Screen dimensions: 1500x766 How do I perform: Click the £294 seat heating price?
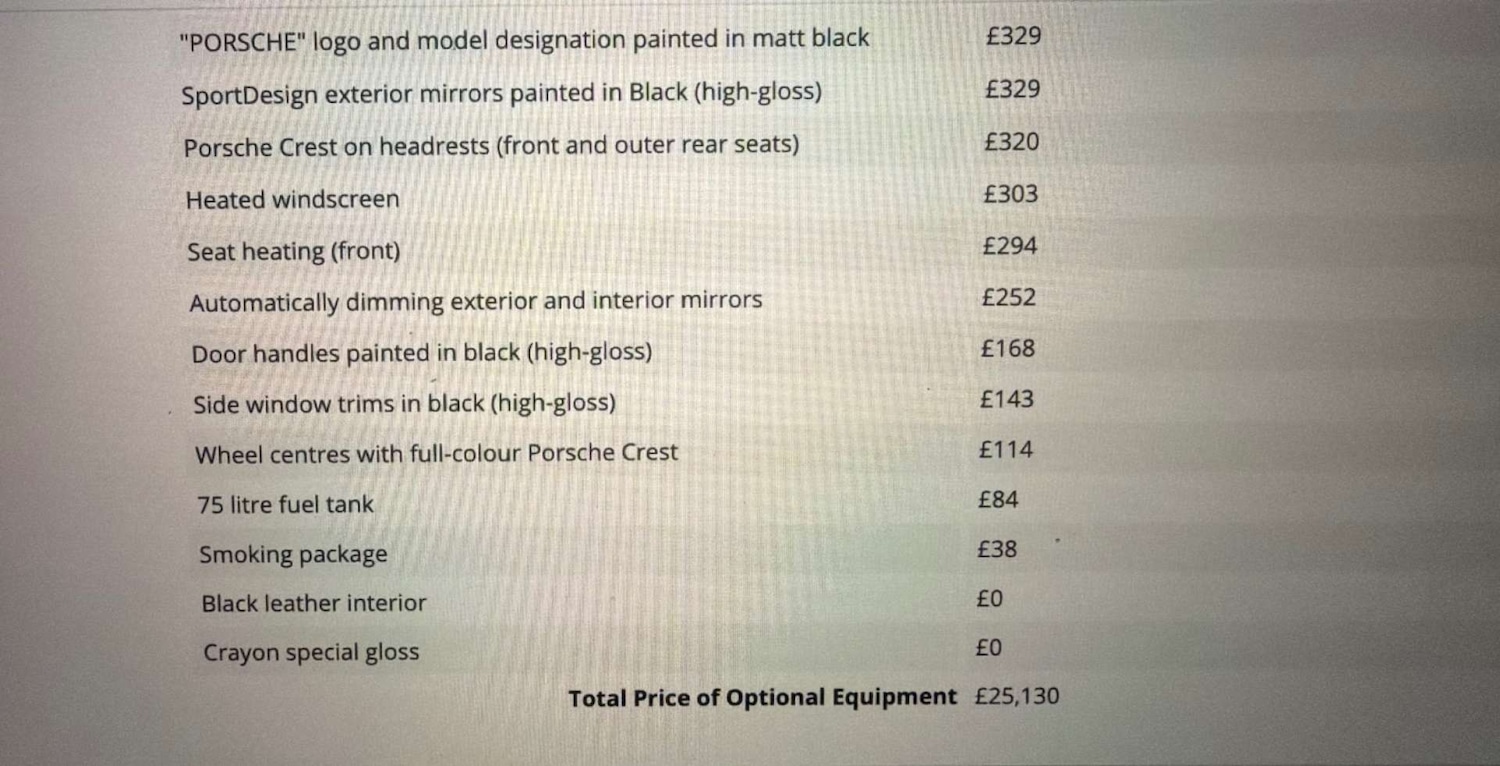pyautogui.click(x=1009, y=246)
